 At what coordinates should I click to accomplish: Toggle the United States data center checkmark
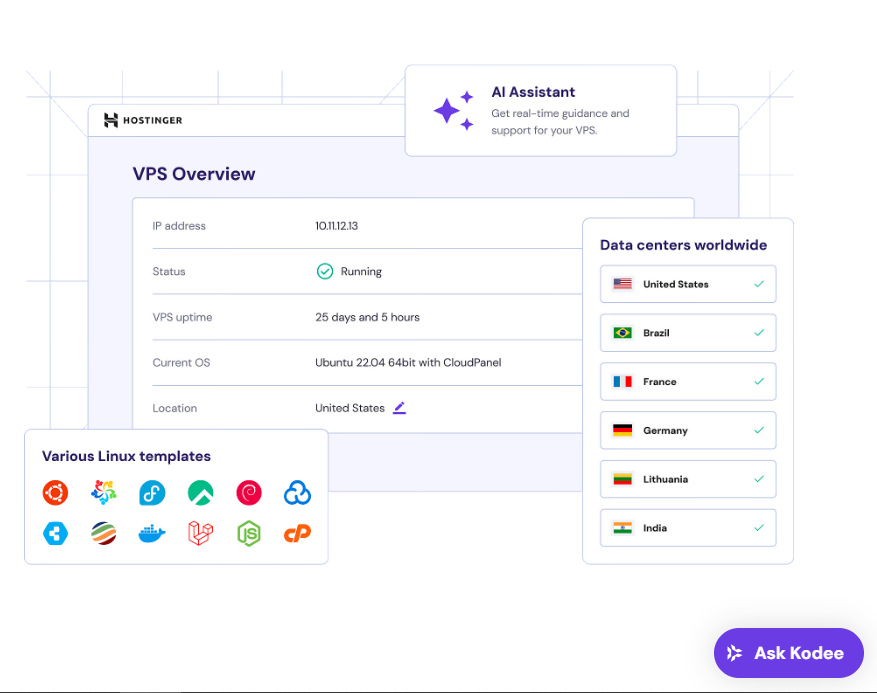(x=759, y=284)
